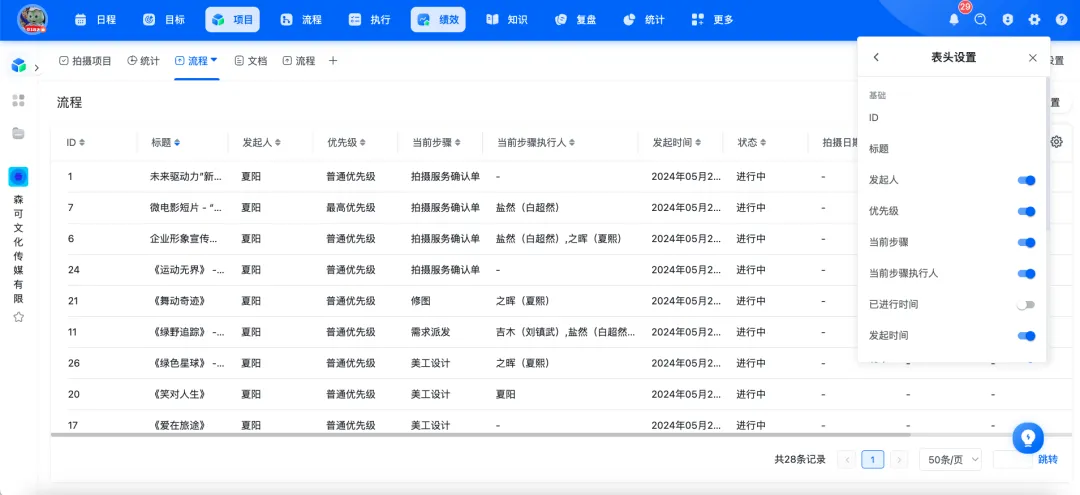Sort by 标题 column arrows
Screen dimensions: 1080x495
tap(177, 143)
